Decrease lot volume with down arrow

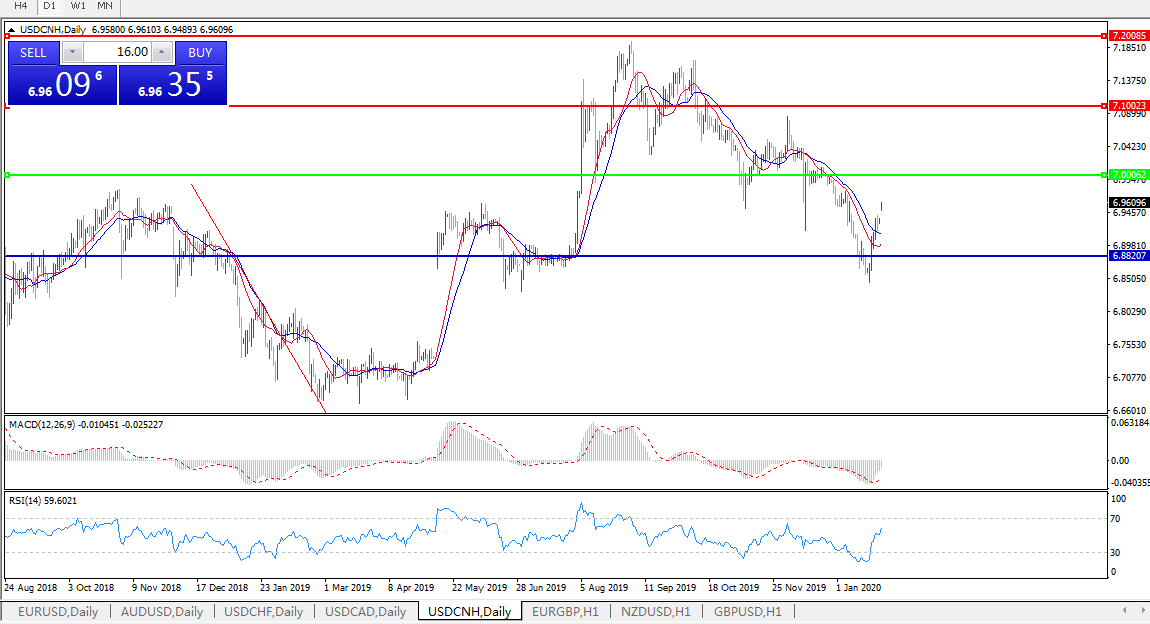[72, 52]
